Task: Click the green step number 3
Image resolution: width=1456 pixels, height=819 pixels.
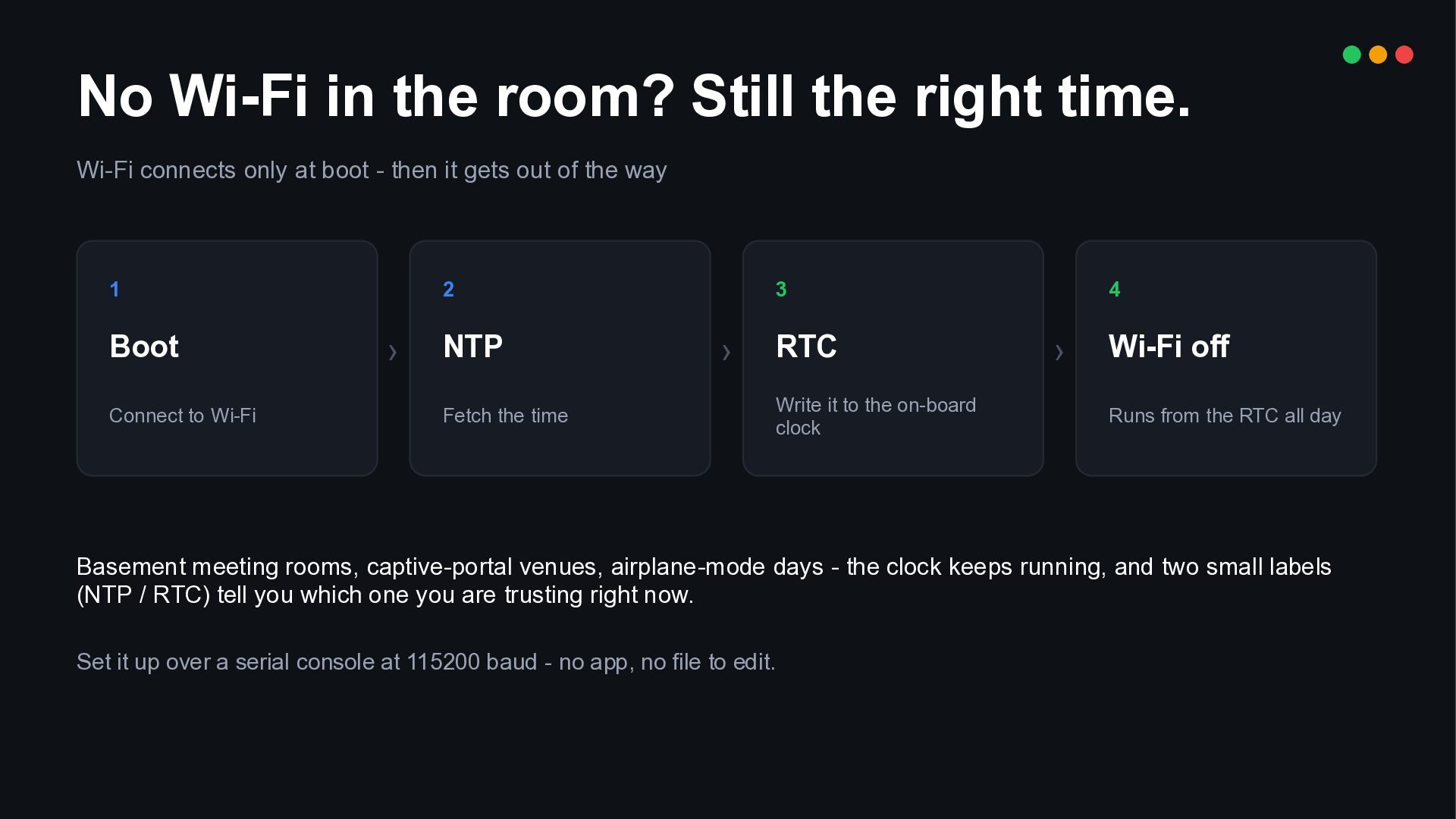Action: [781, 289]
